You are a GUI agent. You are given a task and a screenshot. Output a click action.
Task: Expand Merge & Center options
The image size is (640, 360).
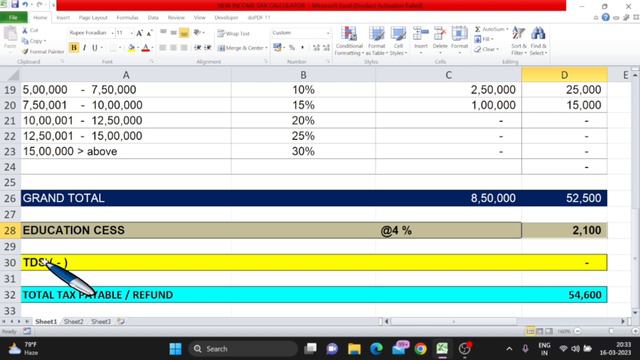(267, 48)
